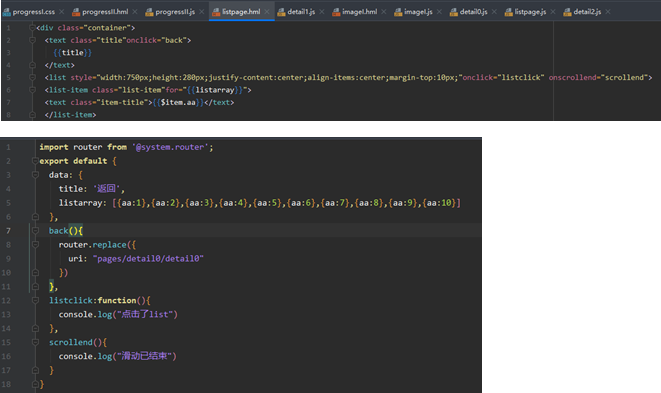Close the listpage.js tab
661x393 pixels.
(x=553, y=12)
